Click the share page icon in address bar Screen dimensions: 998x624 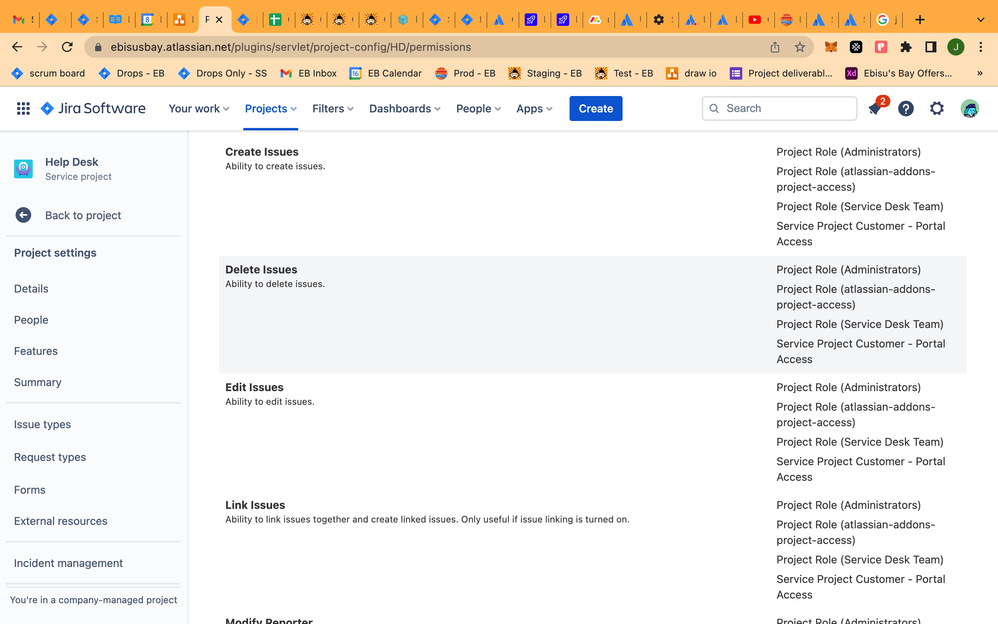coord(775,46)
